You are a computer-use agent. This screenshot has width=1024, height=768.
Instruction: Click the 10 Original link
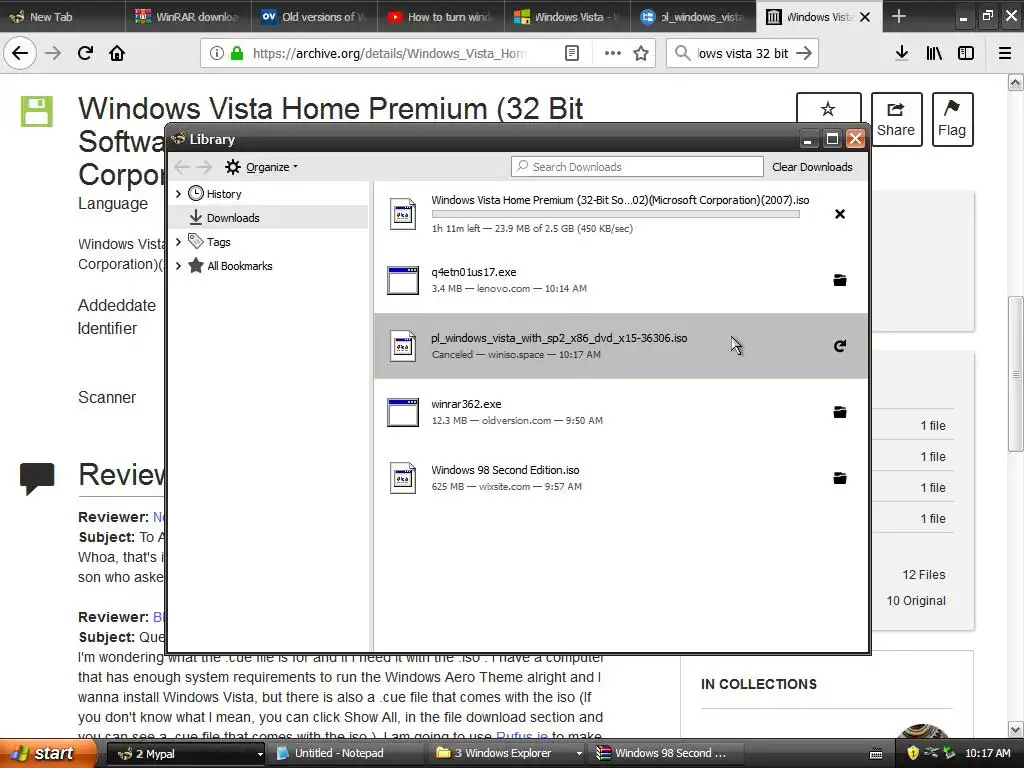point(916,601)
